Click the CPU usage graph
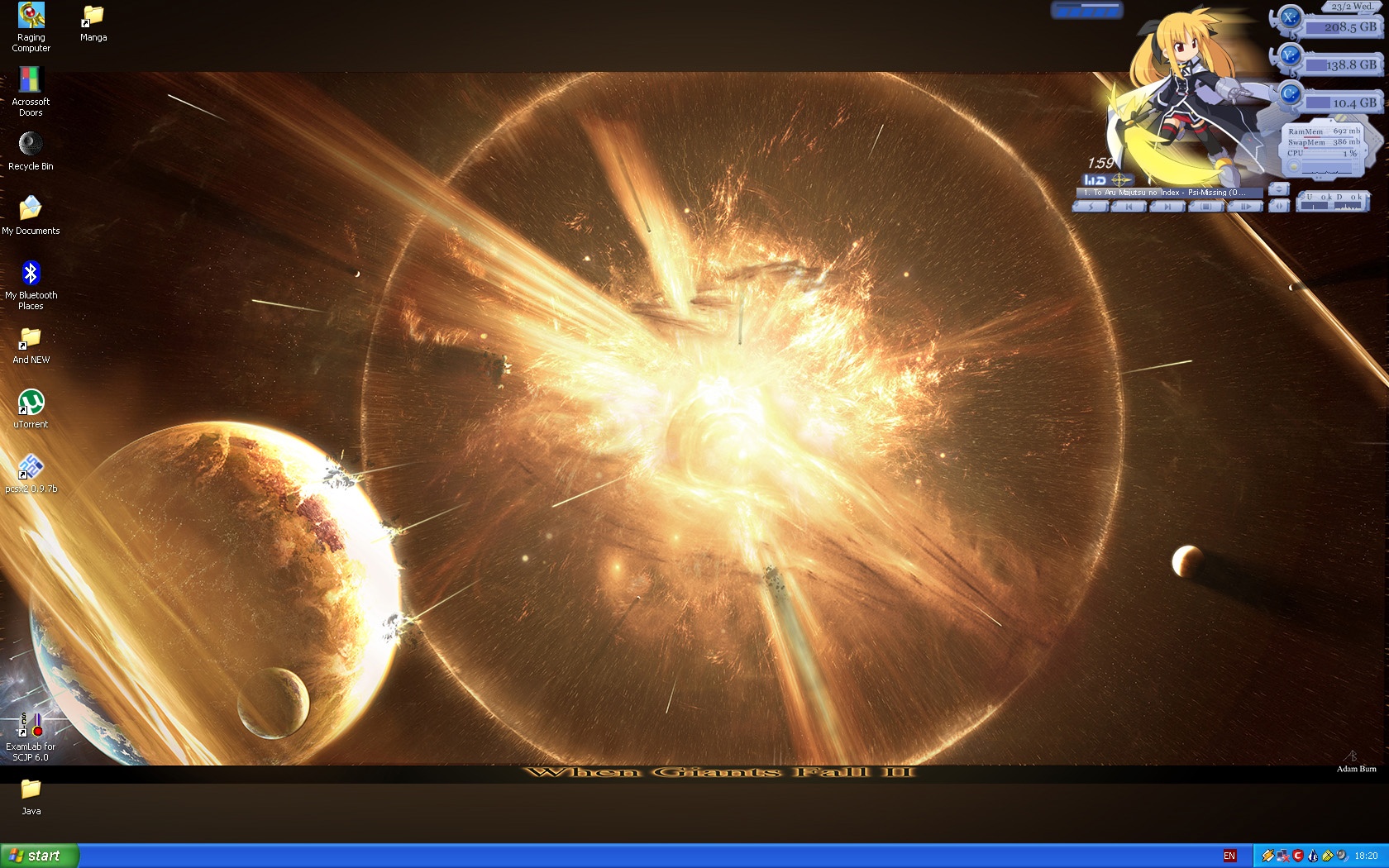 coord(1326,168)
